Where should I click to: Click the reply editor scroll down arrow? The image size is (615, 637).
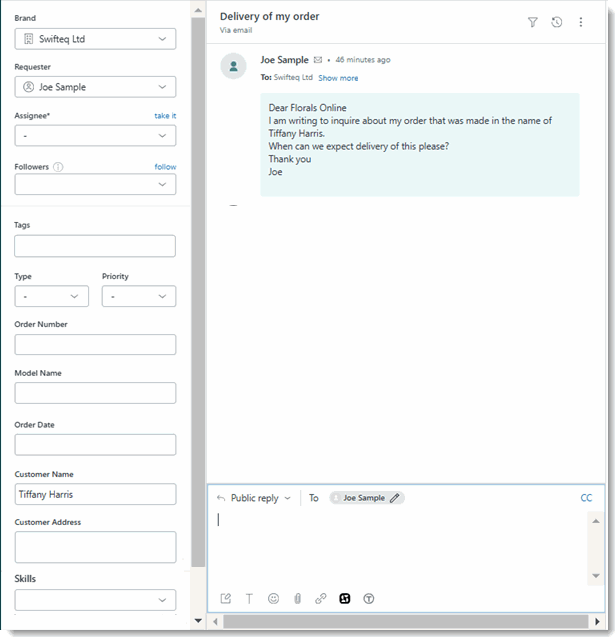click(x=596, y=576)
